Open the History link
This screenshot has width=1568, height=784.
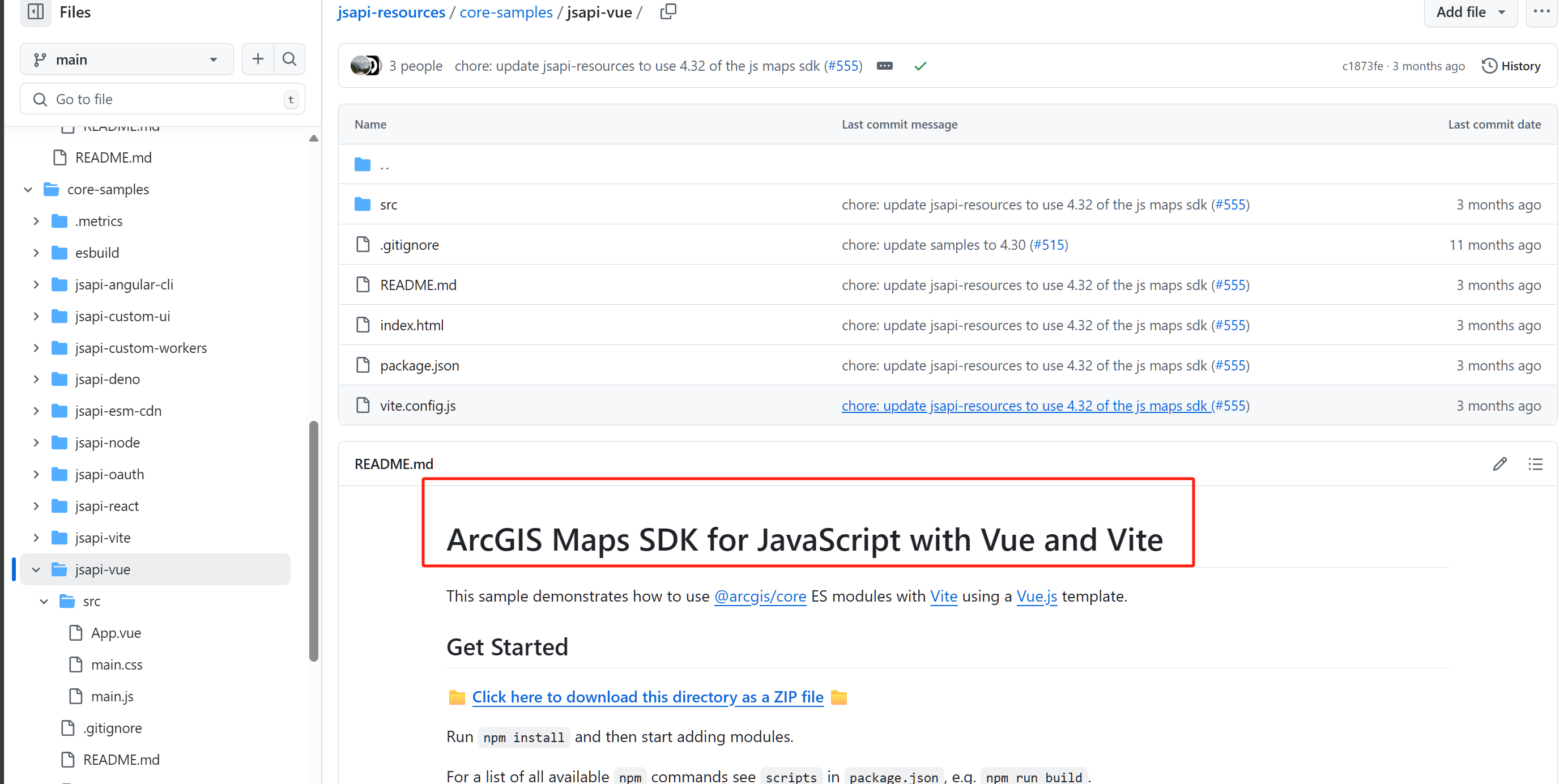pyautogui.click(x=1511, y=66)
